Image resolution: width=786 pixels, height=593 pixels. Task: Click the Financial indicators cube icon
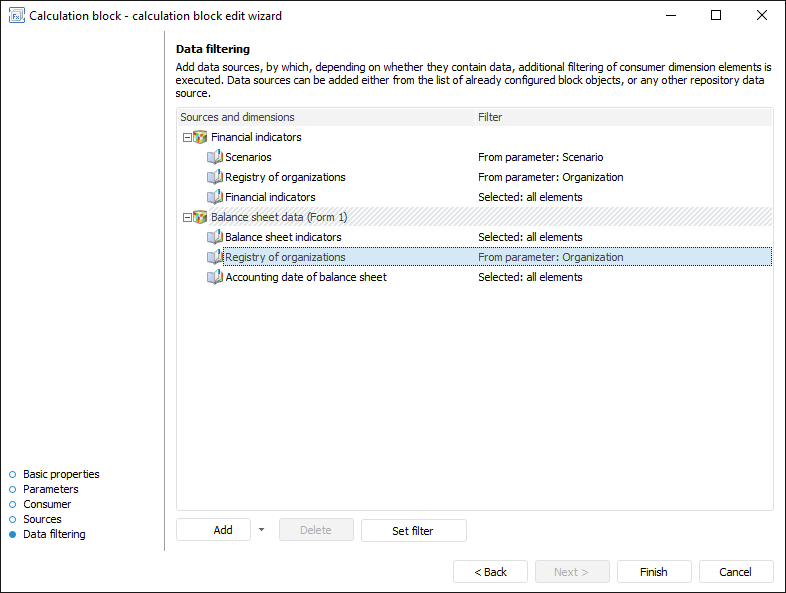(200, 137)
